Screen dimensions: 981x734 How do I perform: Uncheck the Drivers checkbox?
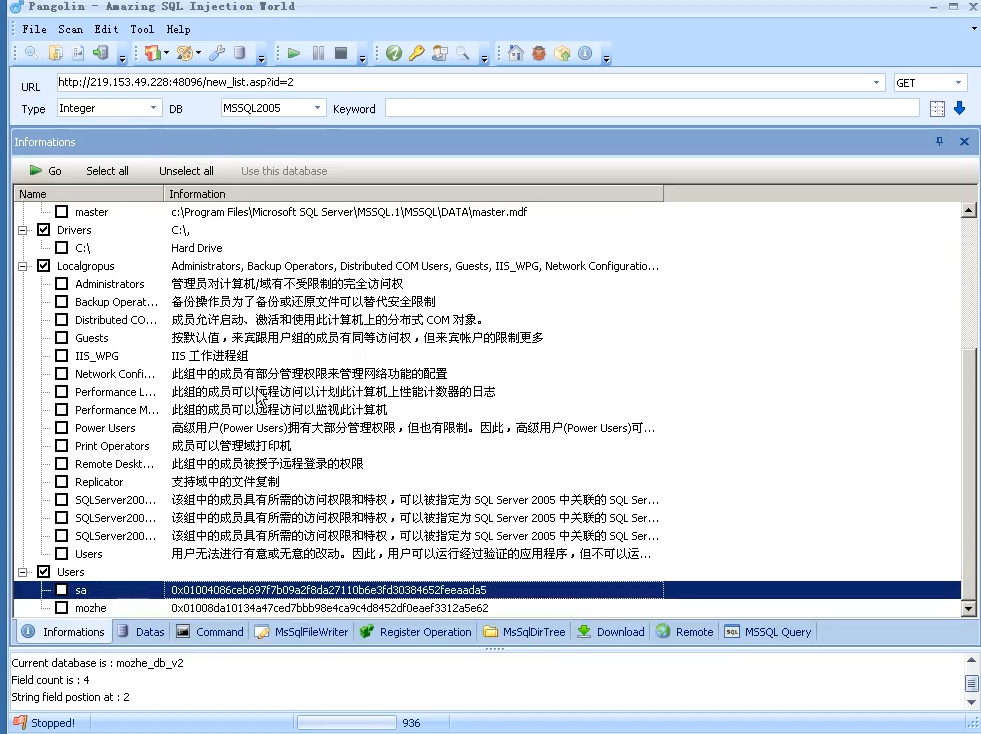click(x=44, y=230)
